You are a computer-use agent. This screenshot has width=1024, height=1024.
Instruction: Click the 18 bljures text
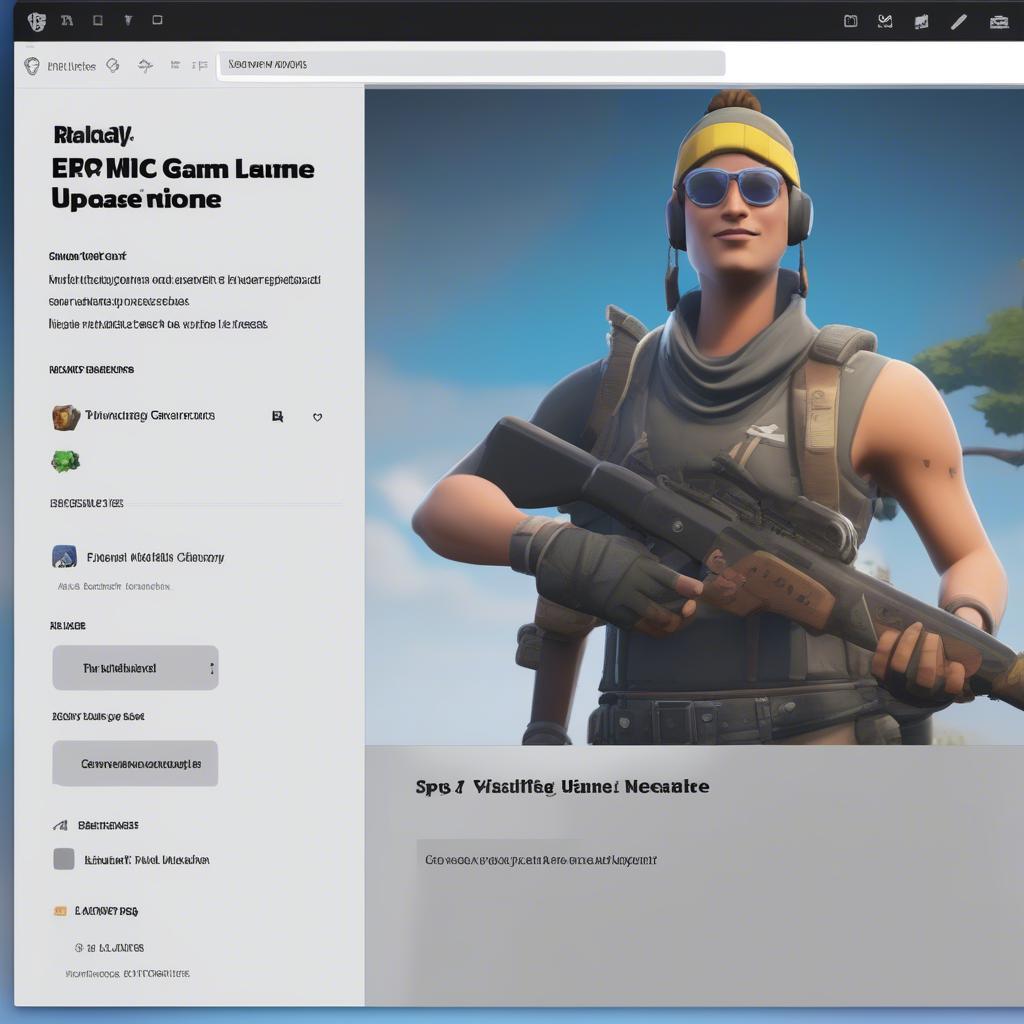coord(116,948)
